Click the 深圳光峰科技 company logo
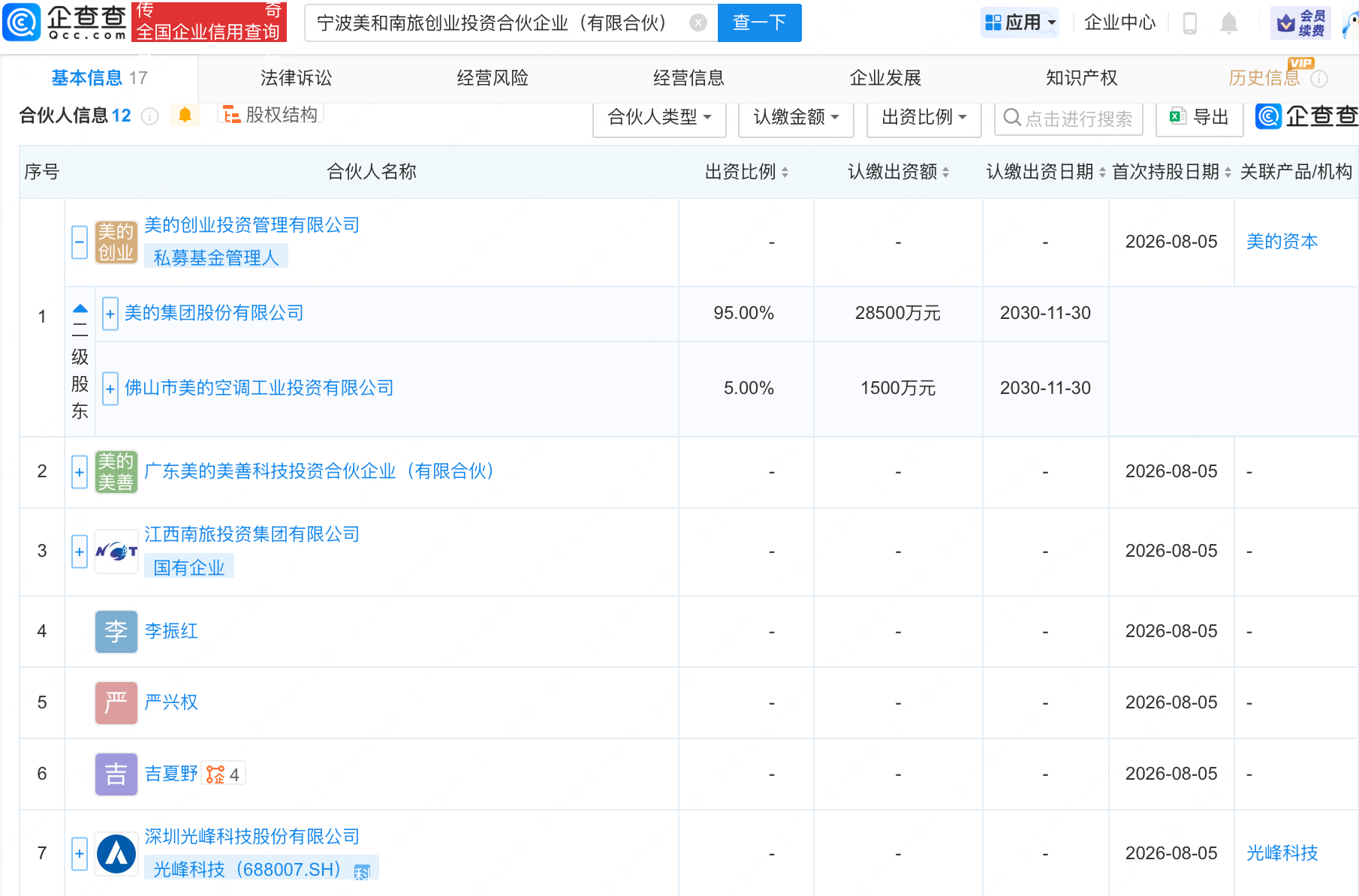 point(116,853)
